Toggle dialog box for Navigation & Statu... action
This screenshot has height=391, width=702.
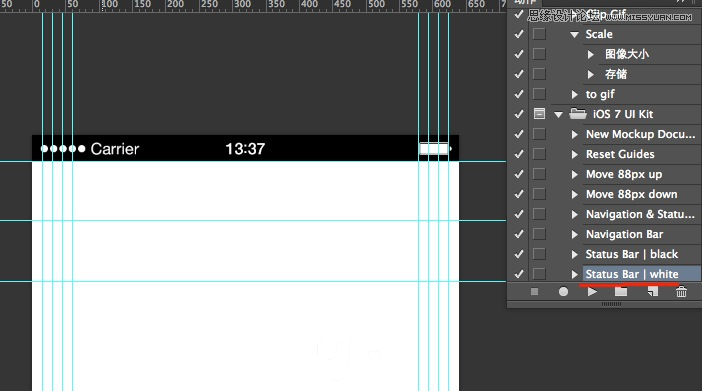coord(539,214)
